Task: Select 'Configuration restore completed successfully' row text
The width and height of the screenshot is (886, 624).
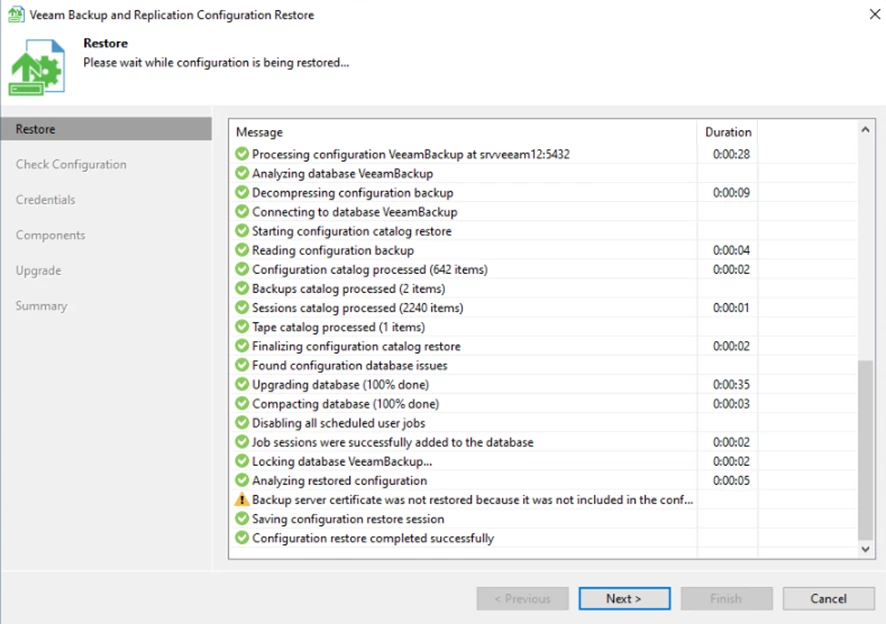Action: (x=373, y=538)
